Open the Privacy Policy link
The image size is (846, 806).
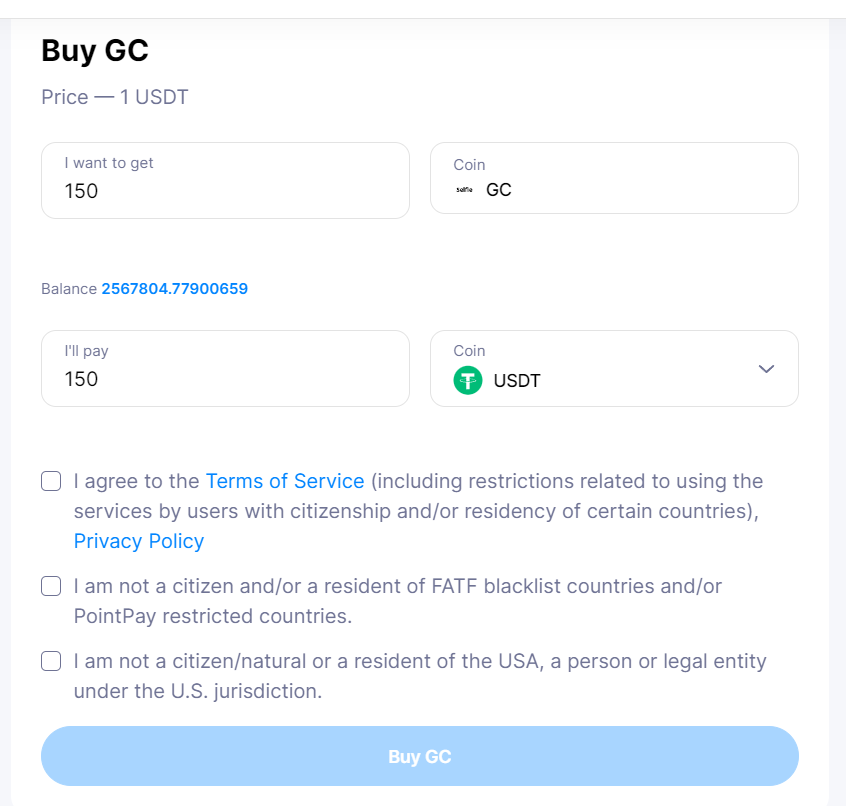pyautogui.click(x=139, y=541)
